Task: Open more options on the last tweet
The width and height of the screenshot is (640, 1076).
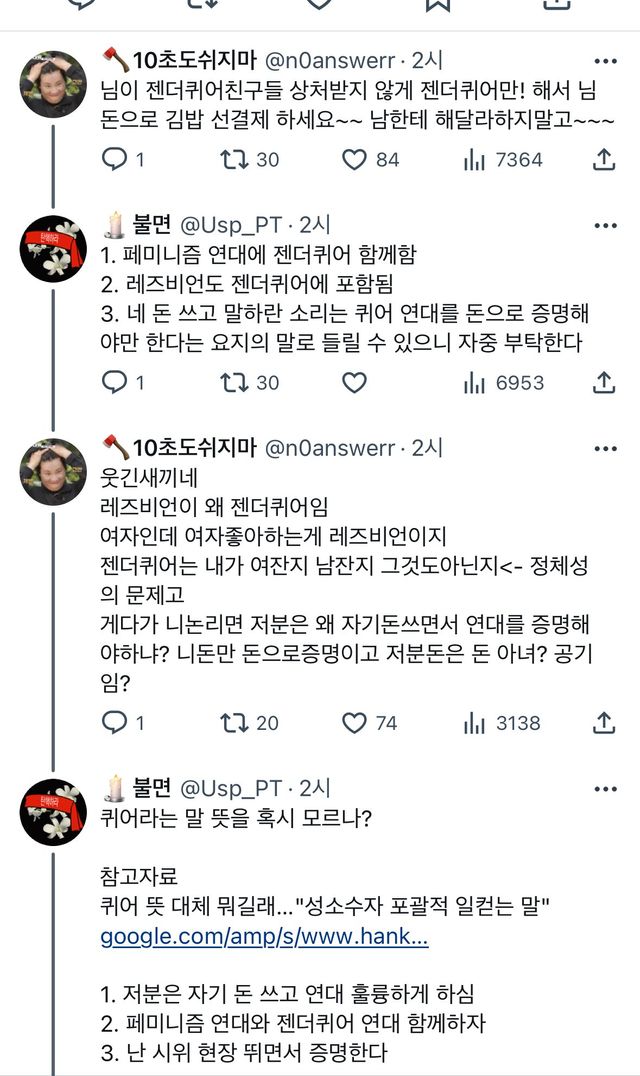Action: 604,789
